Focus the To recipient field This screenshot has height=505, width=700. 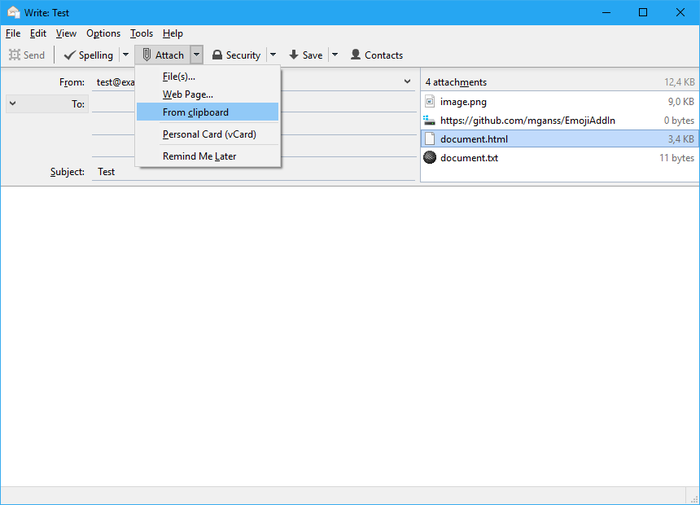point(254,104)
